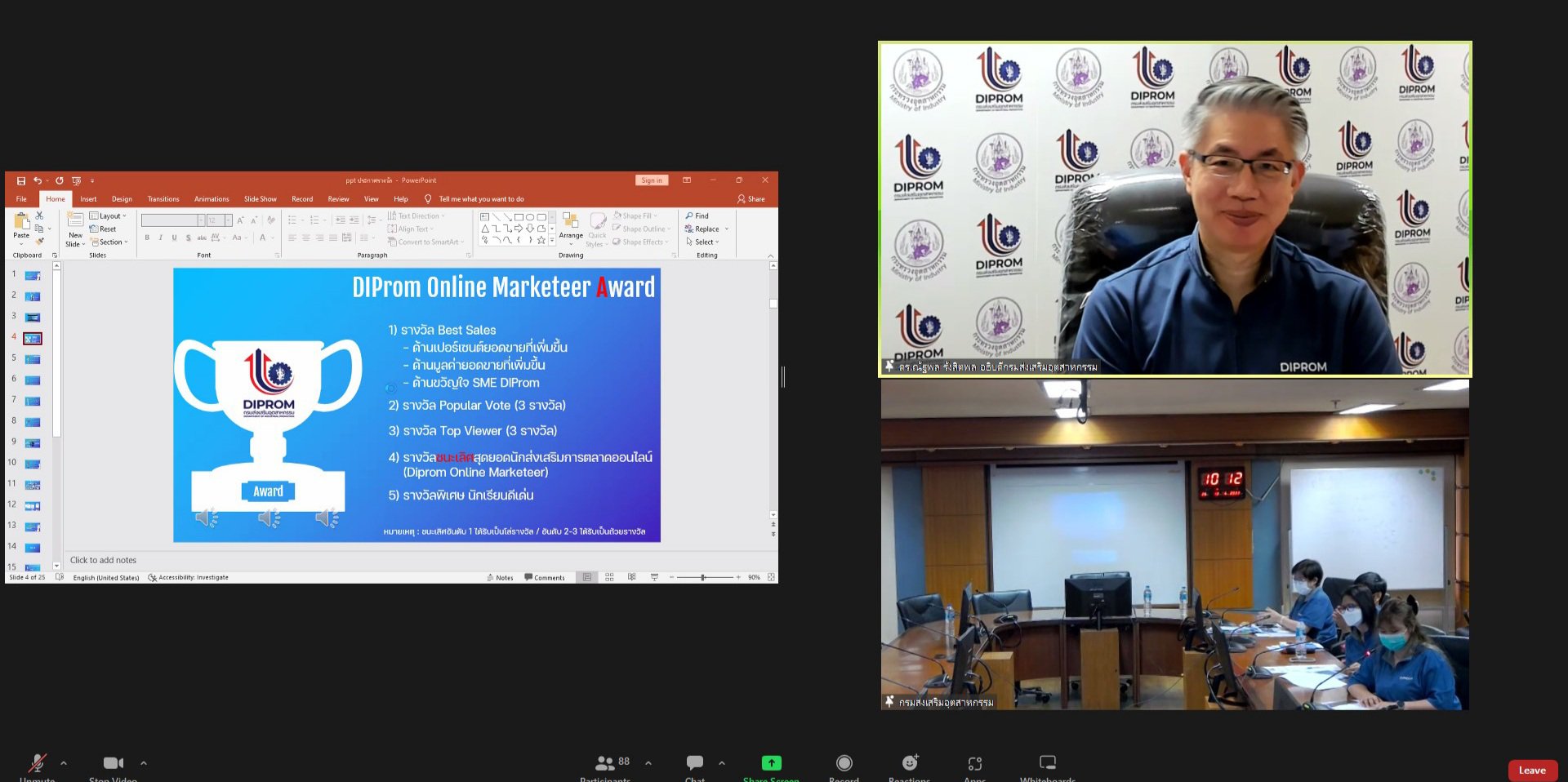Screen dimensions: 1568x782
Task: Expand the font name combo box arrow
Action: (x=201, y=220)
